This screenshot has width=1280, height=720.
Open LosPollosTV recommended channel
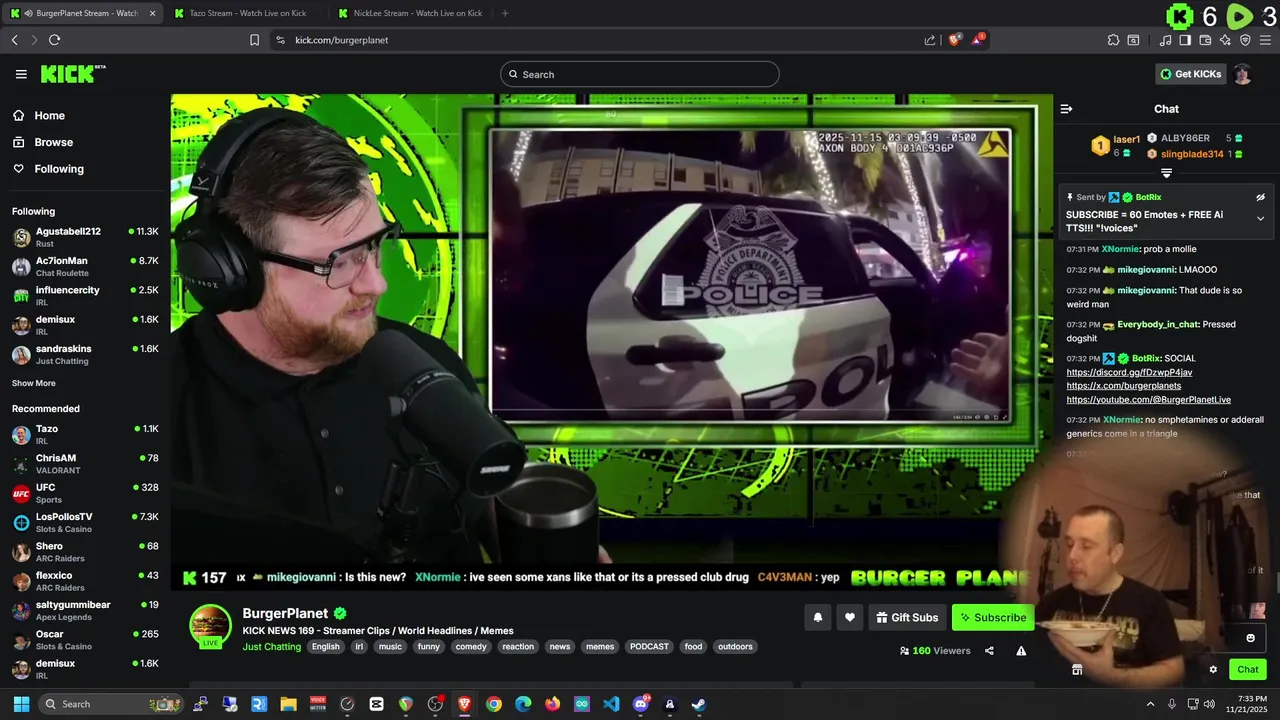85,522
